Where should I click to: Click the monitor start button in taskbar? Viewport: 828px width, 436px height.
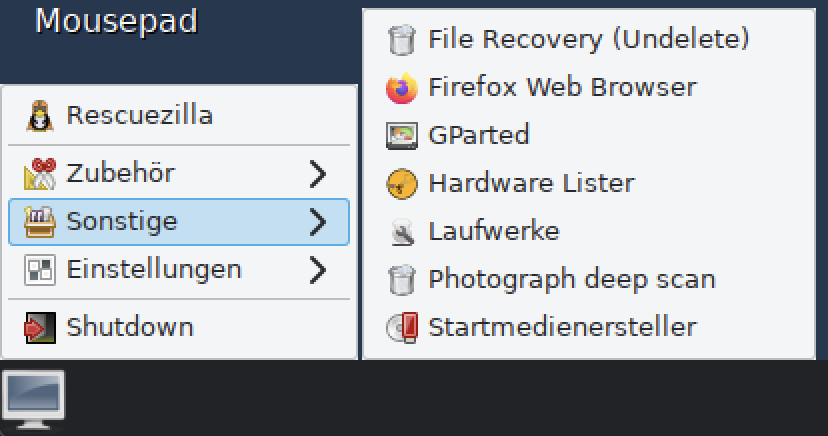pos(33,400)
